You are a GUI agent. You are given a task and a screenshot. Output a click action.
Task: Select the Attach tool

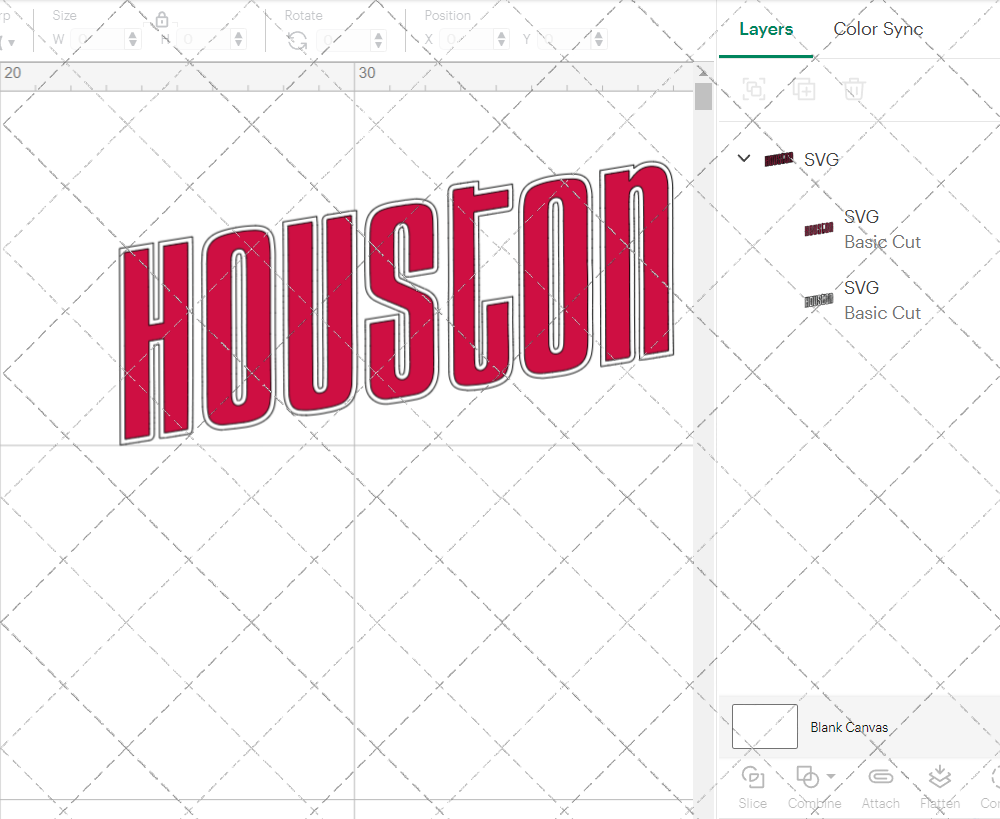pos(880,787)
